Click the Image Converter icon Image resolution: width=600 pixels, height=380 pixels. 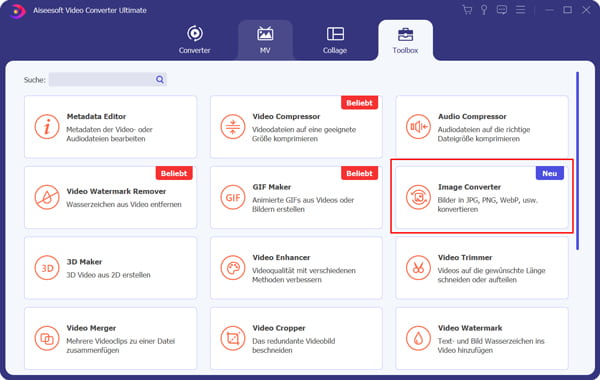(x=418, y=197)
